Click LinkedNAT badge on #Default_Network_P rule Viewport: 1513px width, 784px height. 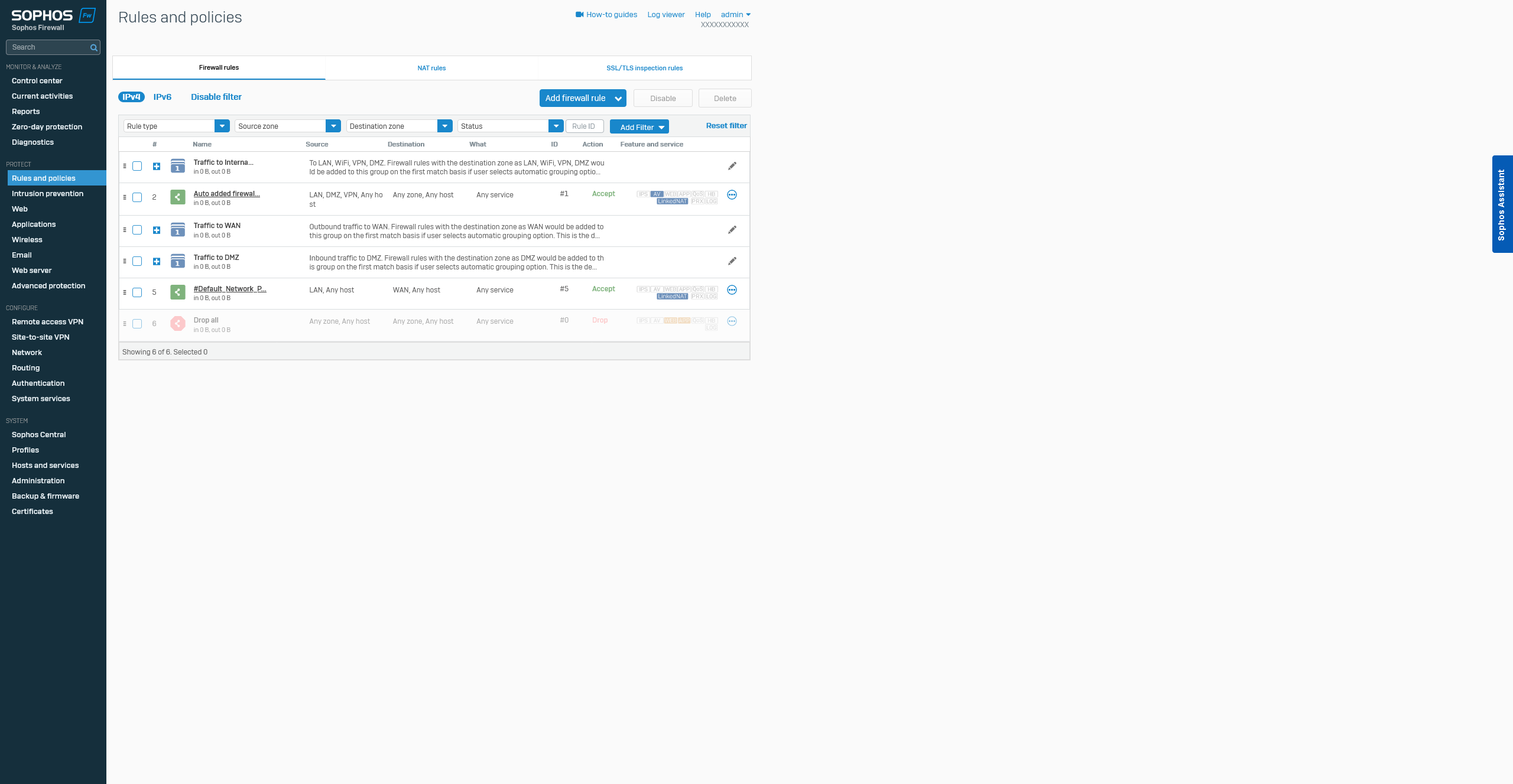coord(673,297)
